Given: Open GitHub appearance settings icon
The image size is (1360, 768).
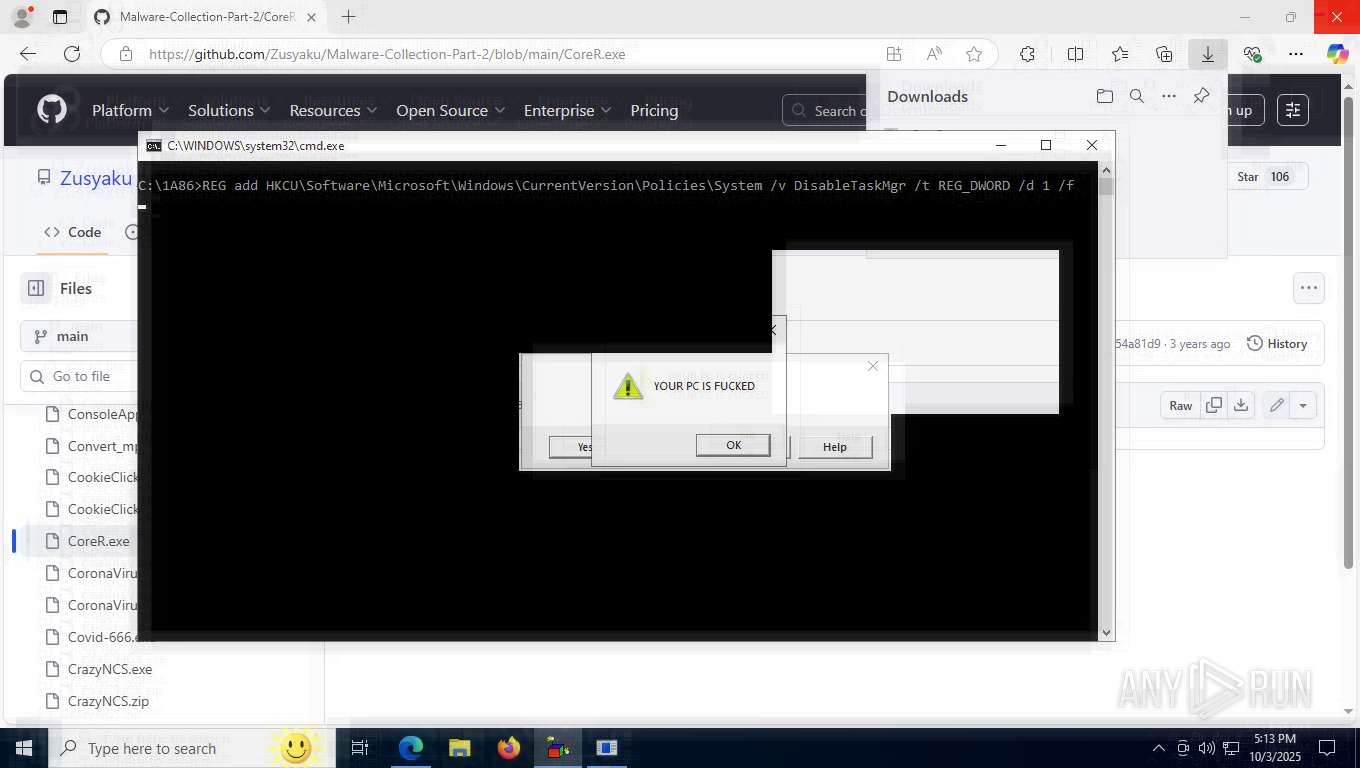Looking at the screenshot, I should click(1293, 110).
